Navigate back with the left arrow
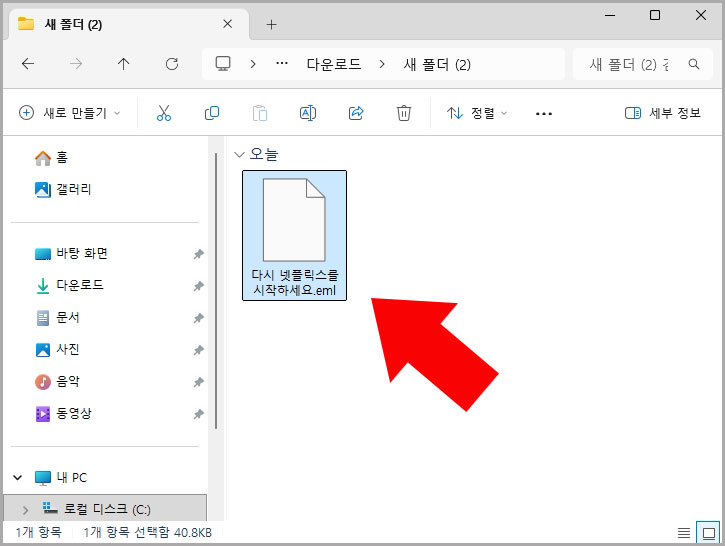 [x=28, y=64]
